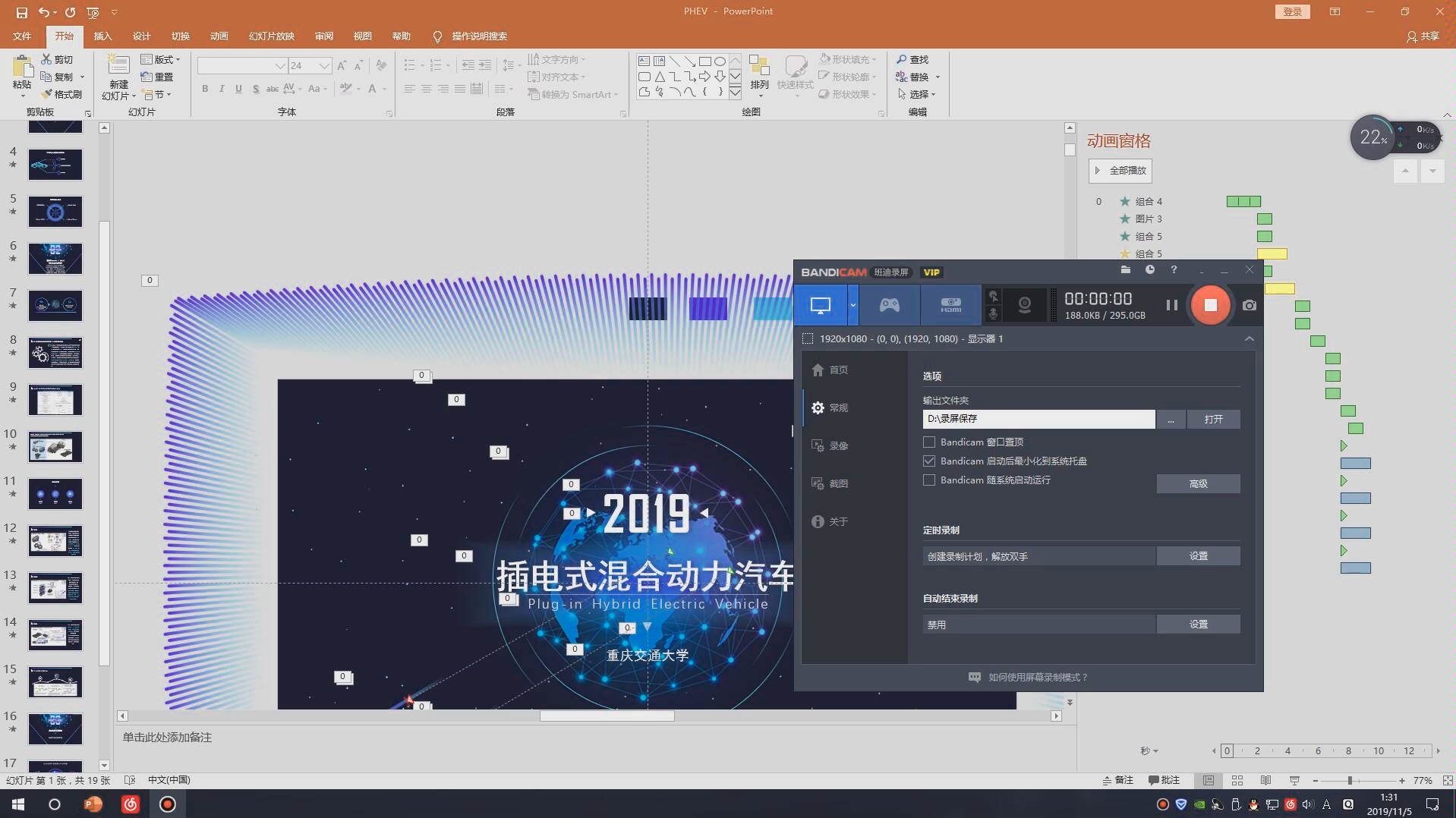Screen dimensions: 1456x818
Task: Enable Bandicam 窗口置顶 checkbox
Action: pyautogui.click(x=929, y=442)
